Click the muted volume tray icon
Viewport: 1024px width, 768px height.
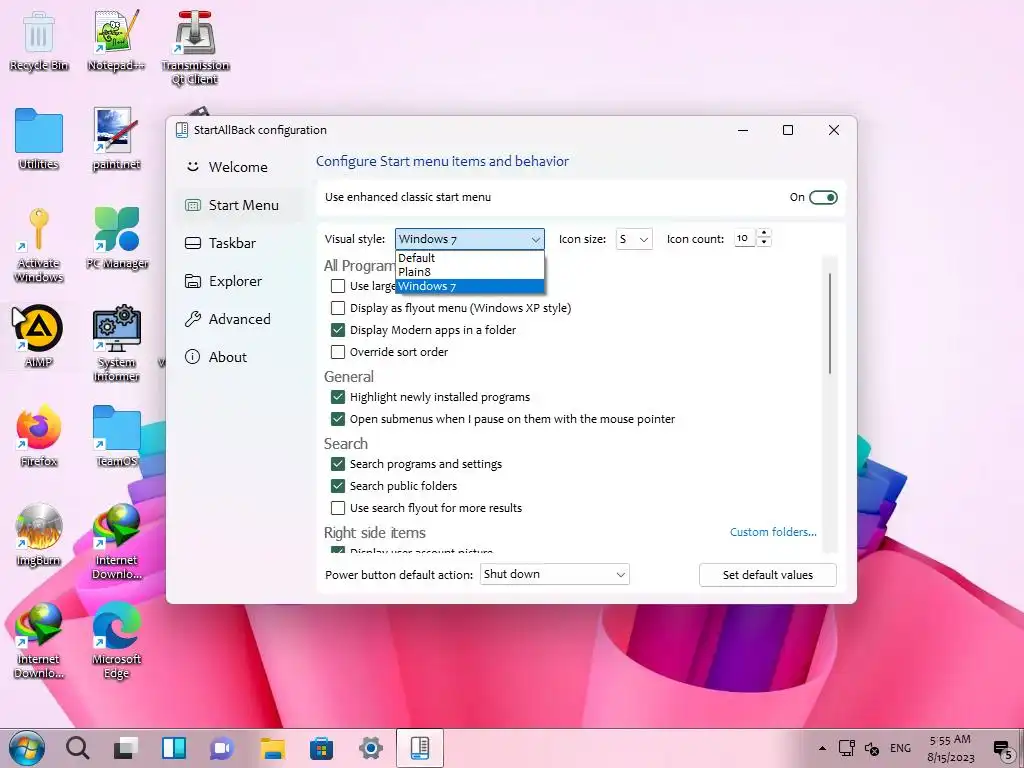[x=872, y=748]
